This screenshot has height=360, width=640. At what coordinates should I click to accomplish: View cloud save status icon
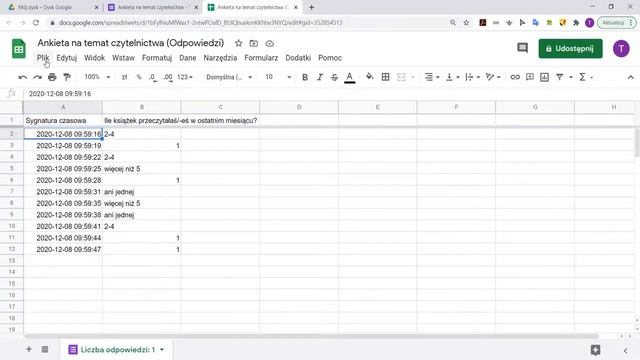point(269,43)
